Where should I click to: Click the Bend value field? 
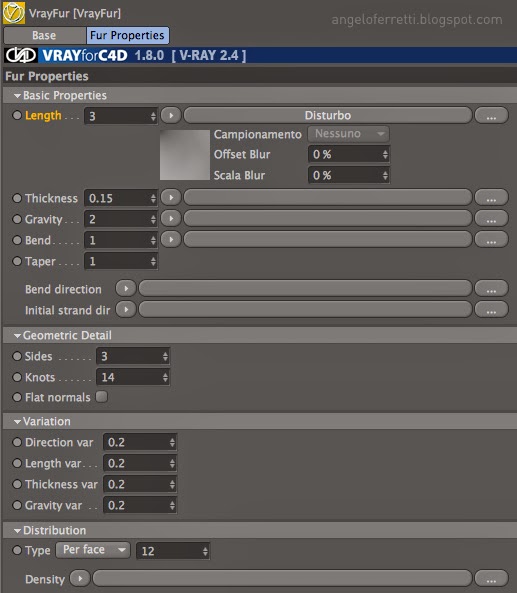coord(121,240)
